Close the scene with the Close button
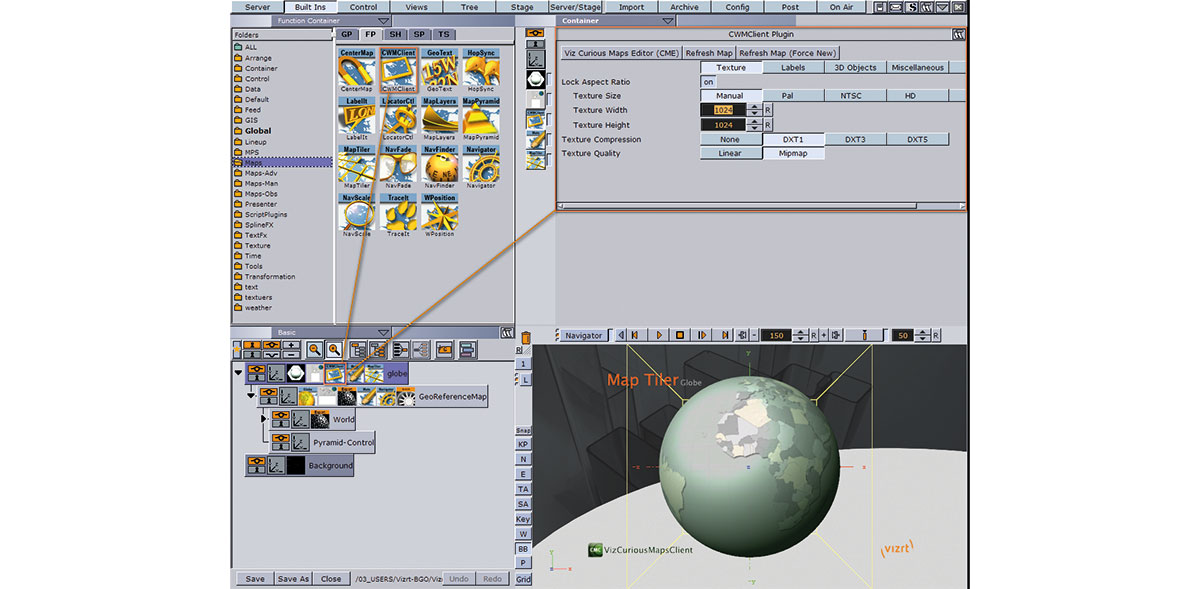The image size is (1200, 589). click(331, 579)
